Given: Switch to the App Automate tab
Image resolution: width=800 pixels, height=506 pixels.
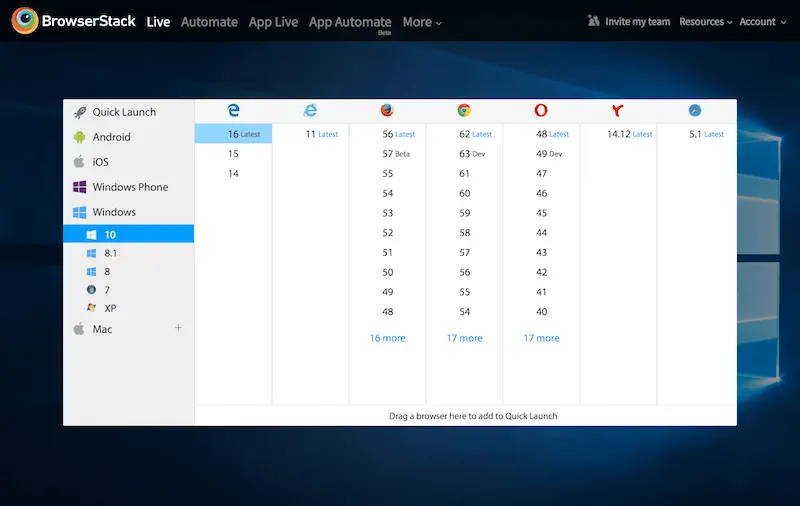Looking at the screenshot, I should pos(350,22).
